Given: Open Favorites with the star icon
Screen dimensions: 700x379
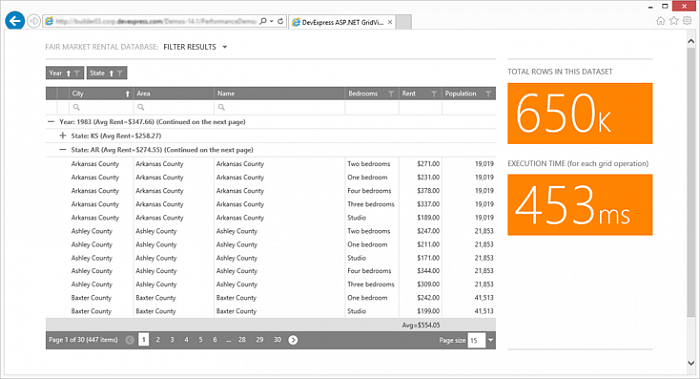Looking at the screenshot, I should tap(674, 21).
